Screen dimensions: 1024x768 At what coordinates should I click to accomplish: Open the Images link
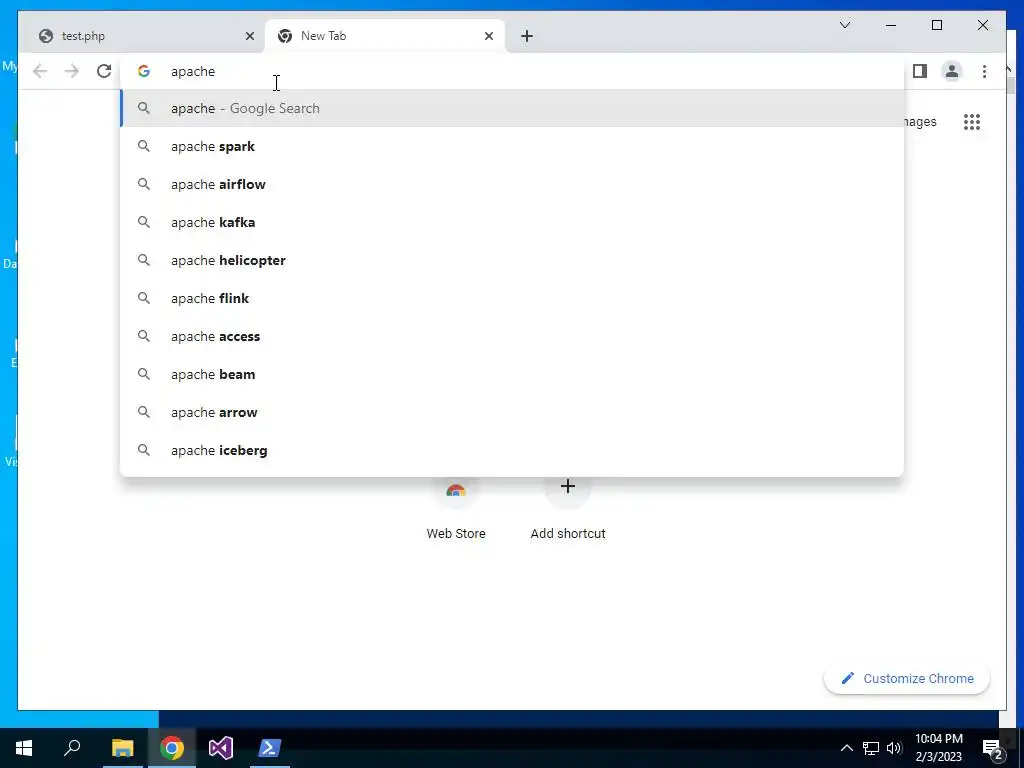coord(920,122)
